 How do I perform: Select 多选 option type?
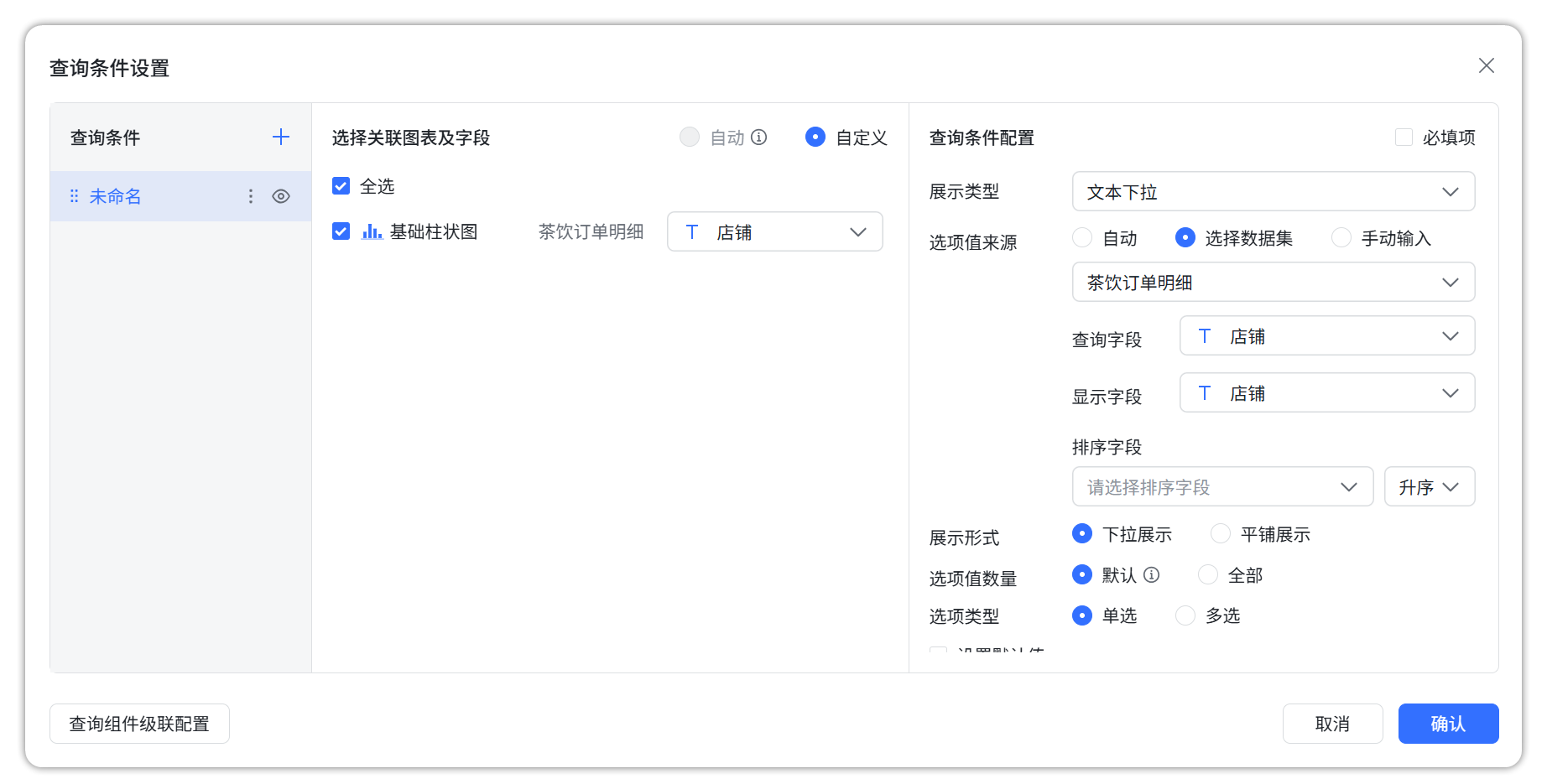(x=1185, y=615)
